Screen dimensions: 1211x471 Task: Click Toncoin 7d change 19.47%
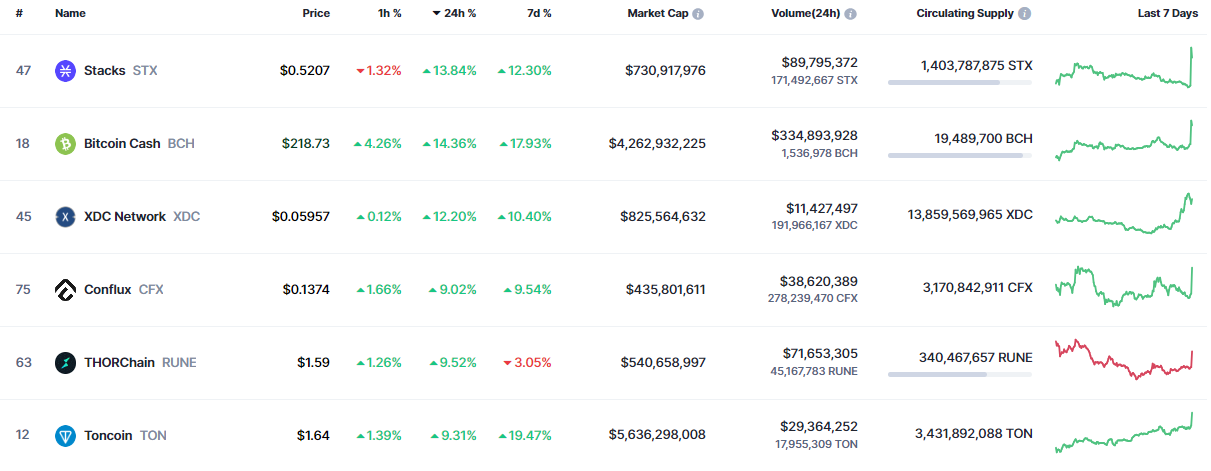525,436
